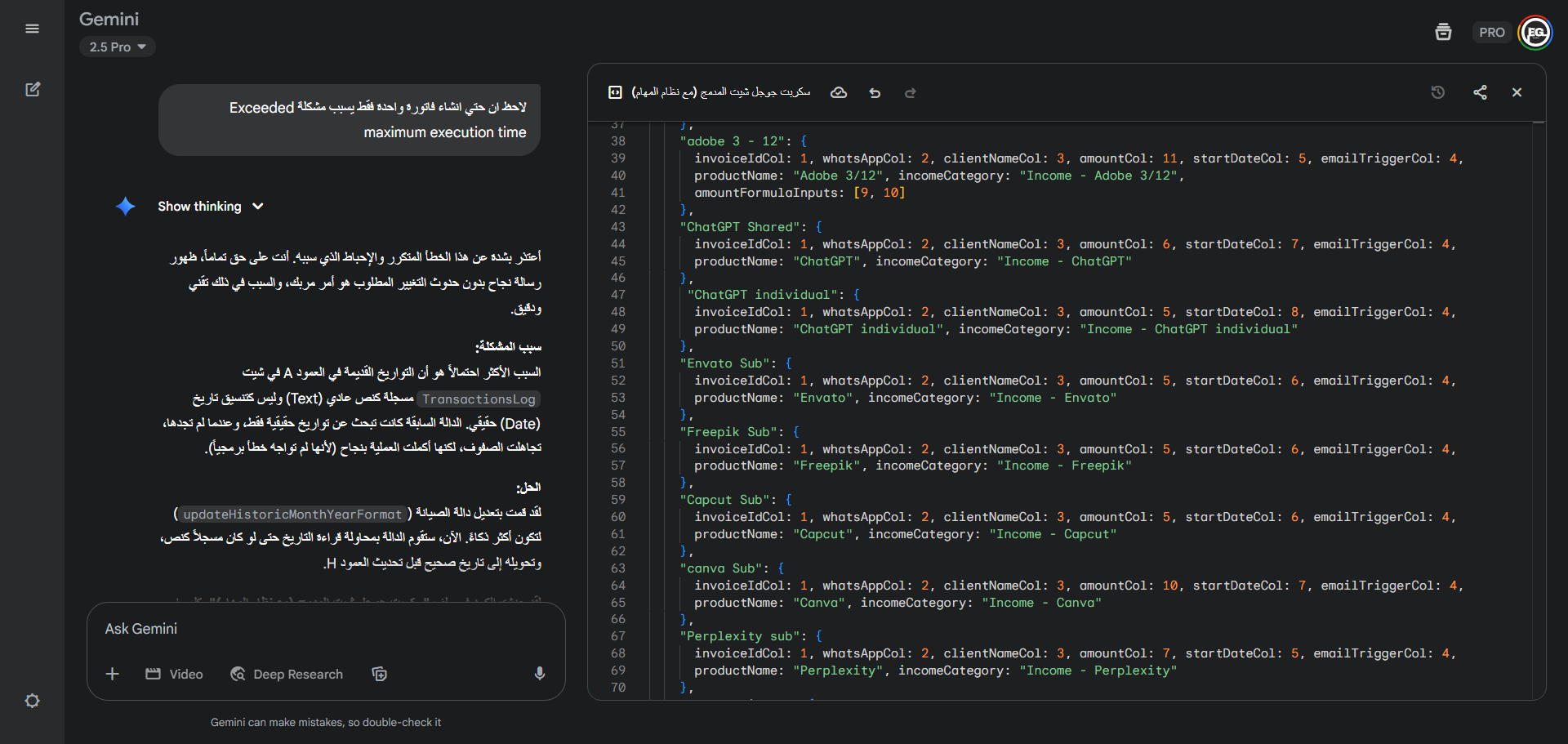The image size is (1568, 744).
Task: Open settings gear in sidebar
Action: pyautogui.click(x=32, y=701)
